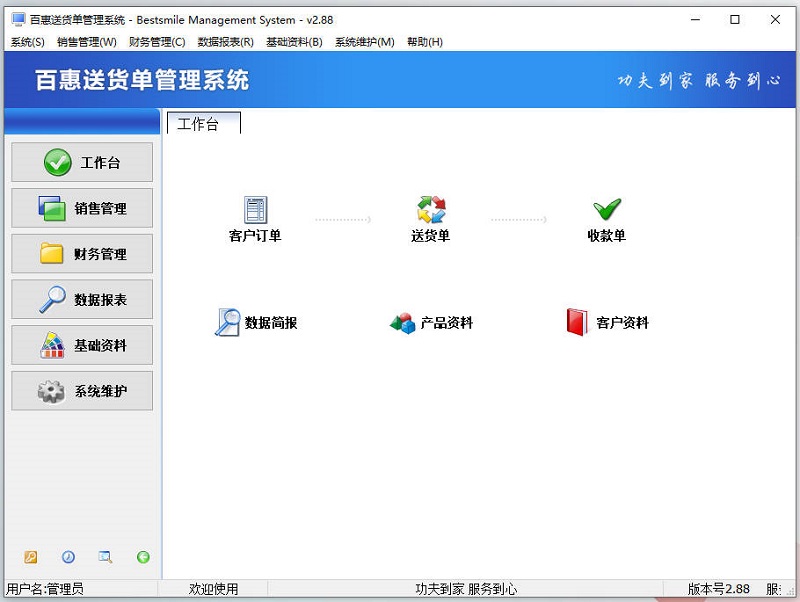Click the orange key icon in sidebar footer

click(31, 557)
